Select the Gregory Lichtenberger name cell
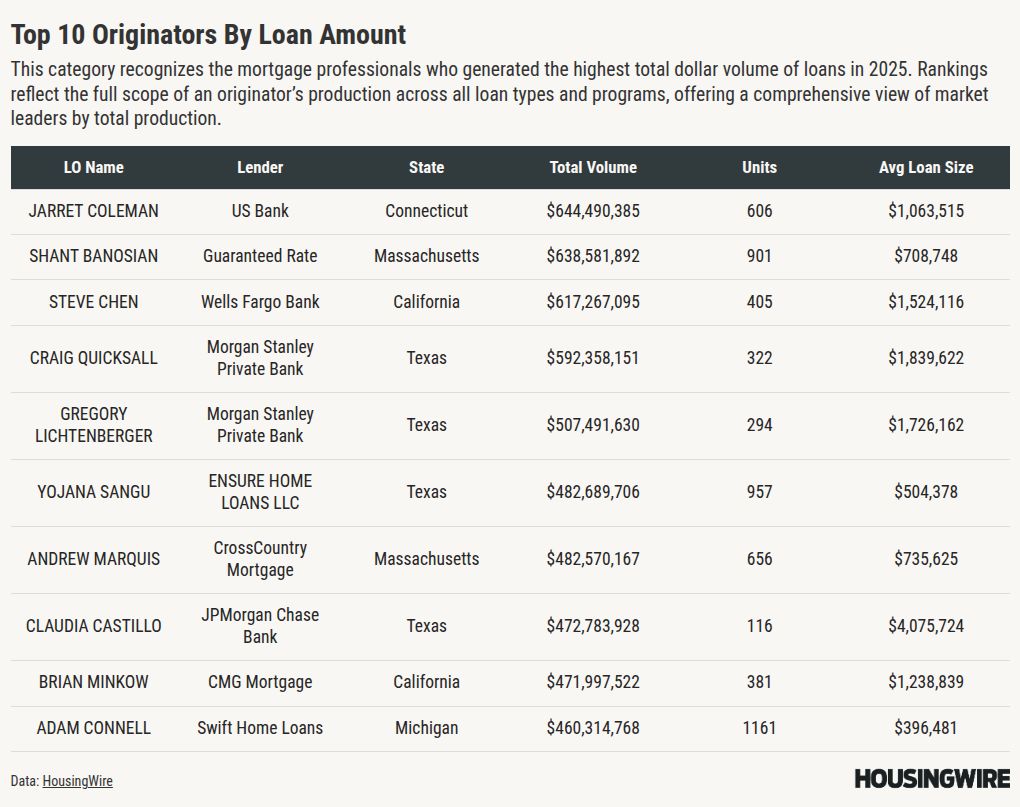The image size is (1020, 807). tap(94, 425)
